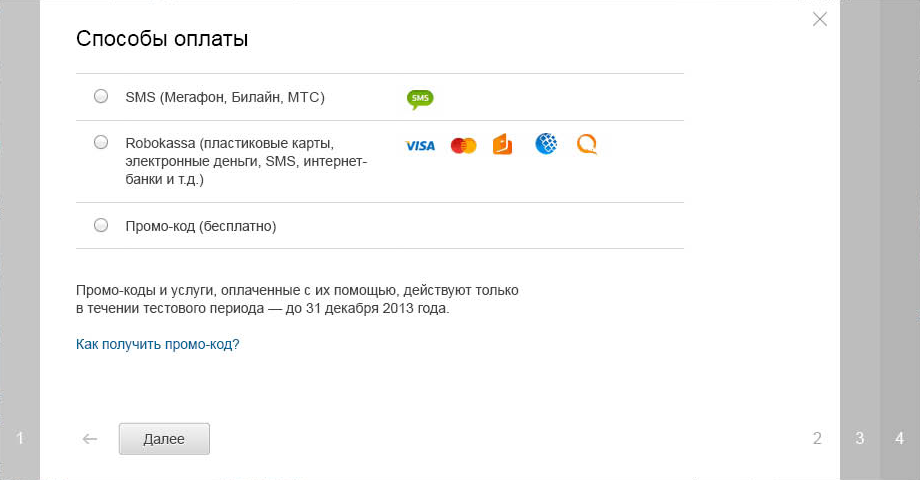Image resolution: width=920 pixels, height=480 pixels.
Task: Close the payment methods dialog
Action: pyautogui.click(x=820, y=19)
